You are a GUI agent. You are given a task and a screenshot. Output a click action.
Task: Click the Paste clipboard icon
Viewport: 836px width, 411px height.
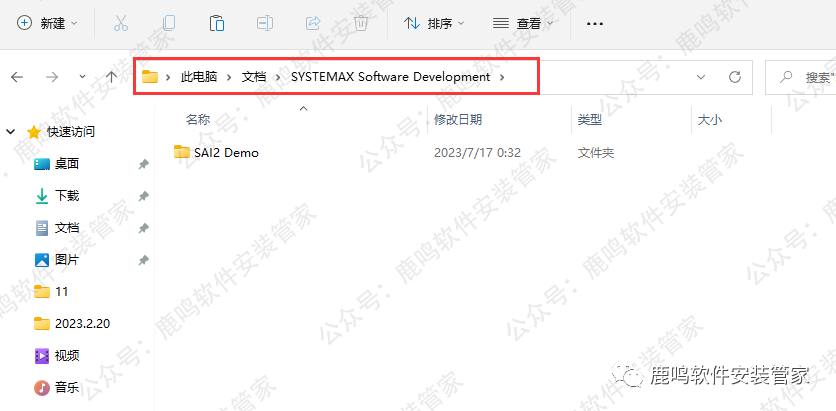[216, 22]
